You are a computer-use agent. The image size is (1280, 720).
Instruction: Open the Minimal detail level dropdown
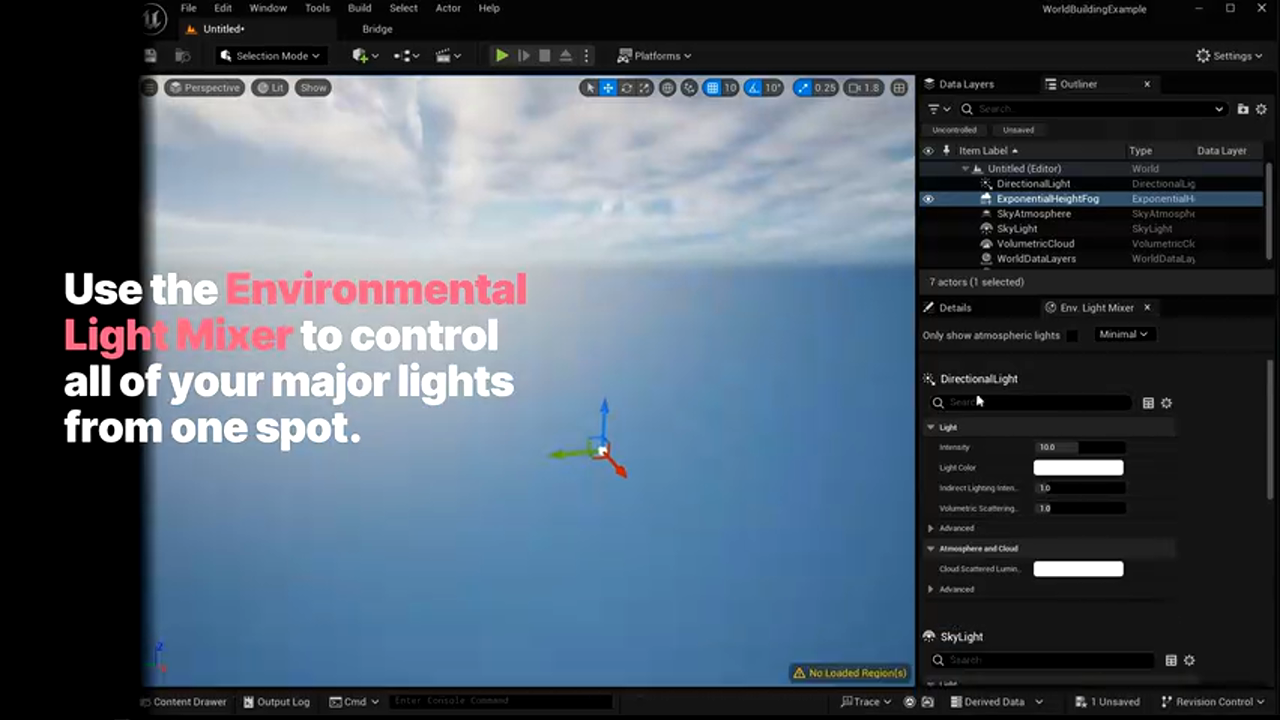click(1124, 334)
